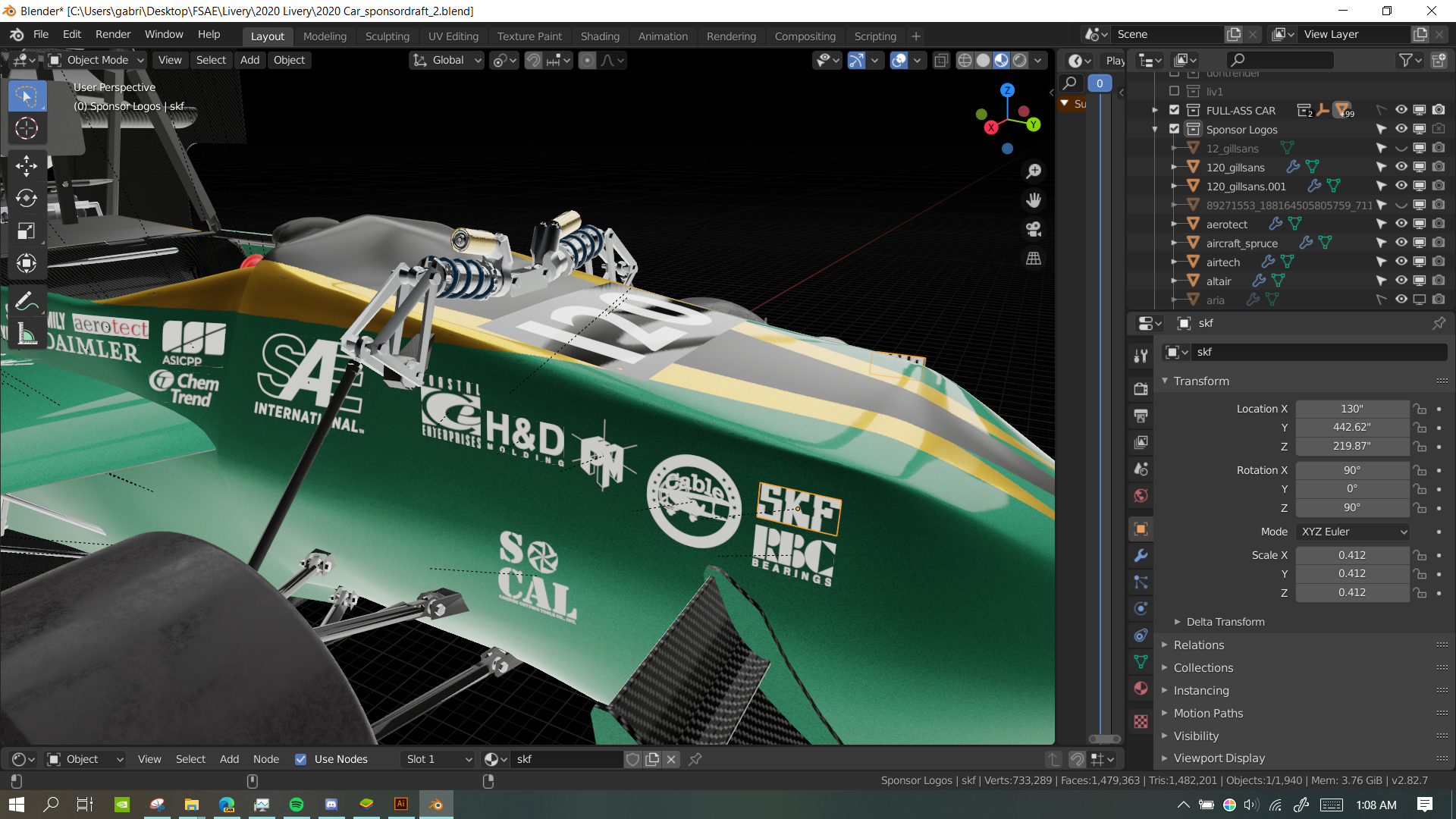Expand the Delta Transform section

pyautogui.click(x=1225, y=622)
